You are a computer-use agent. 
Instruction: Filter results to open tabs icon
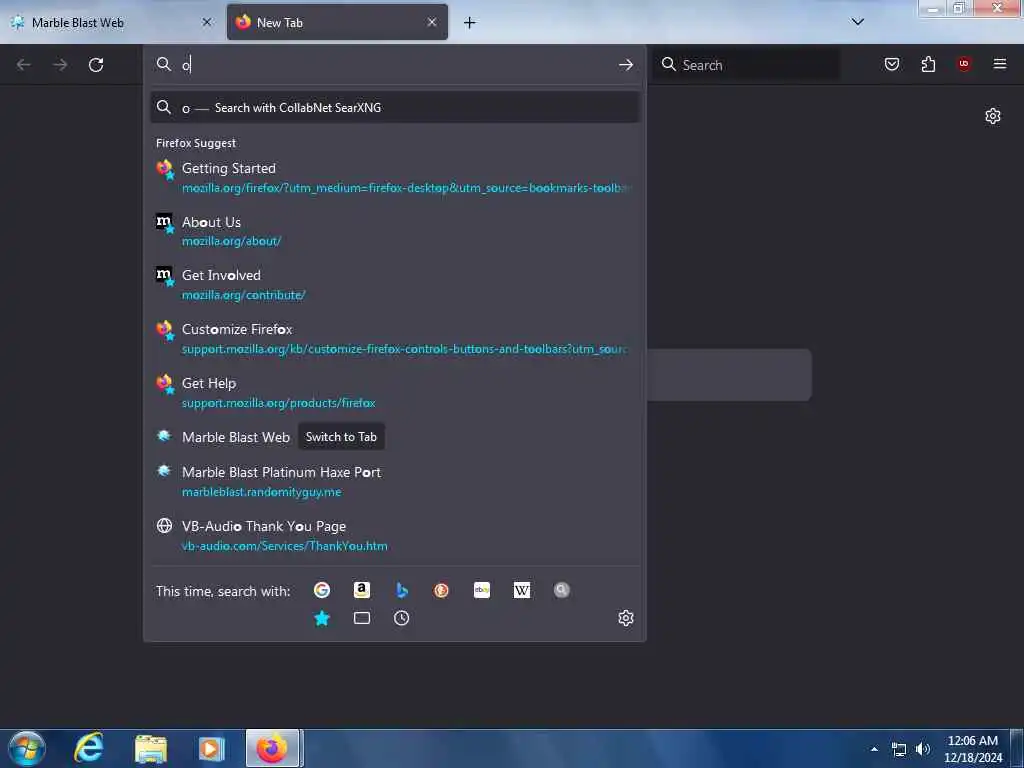click(x=362, y=618)
